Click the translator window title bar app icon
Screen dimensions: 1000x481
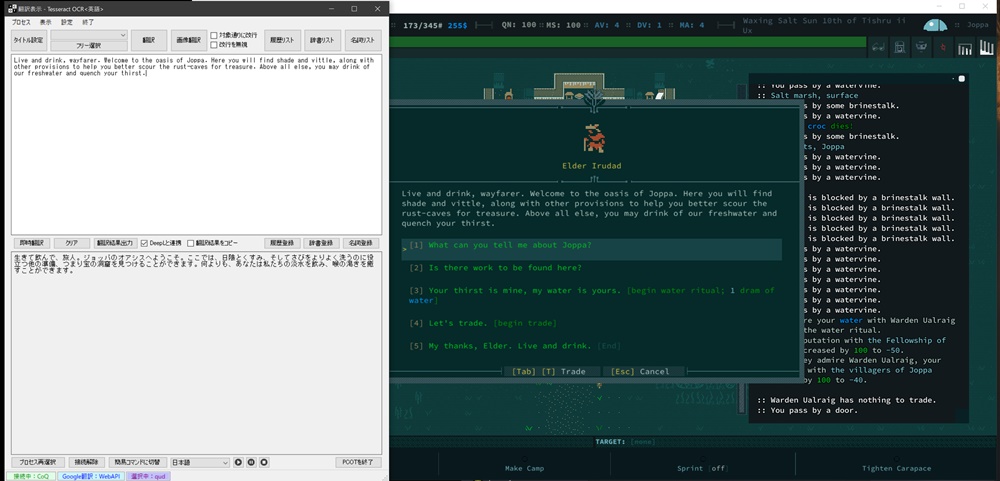(12, 9)
